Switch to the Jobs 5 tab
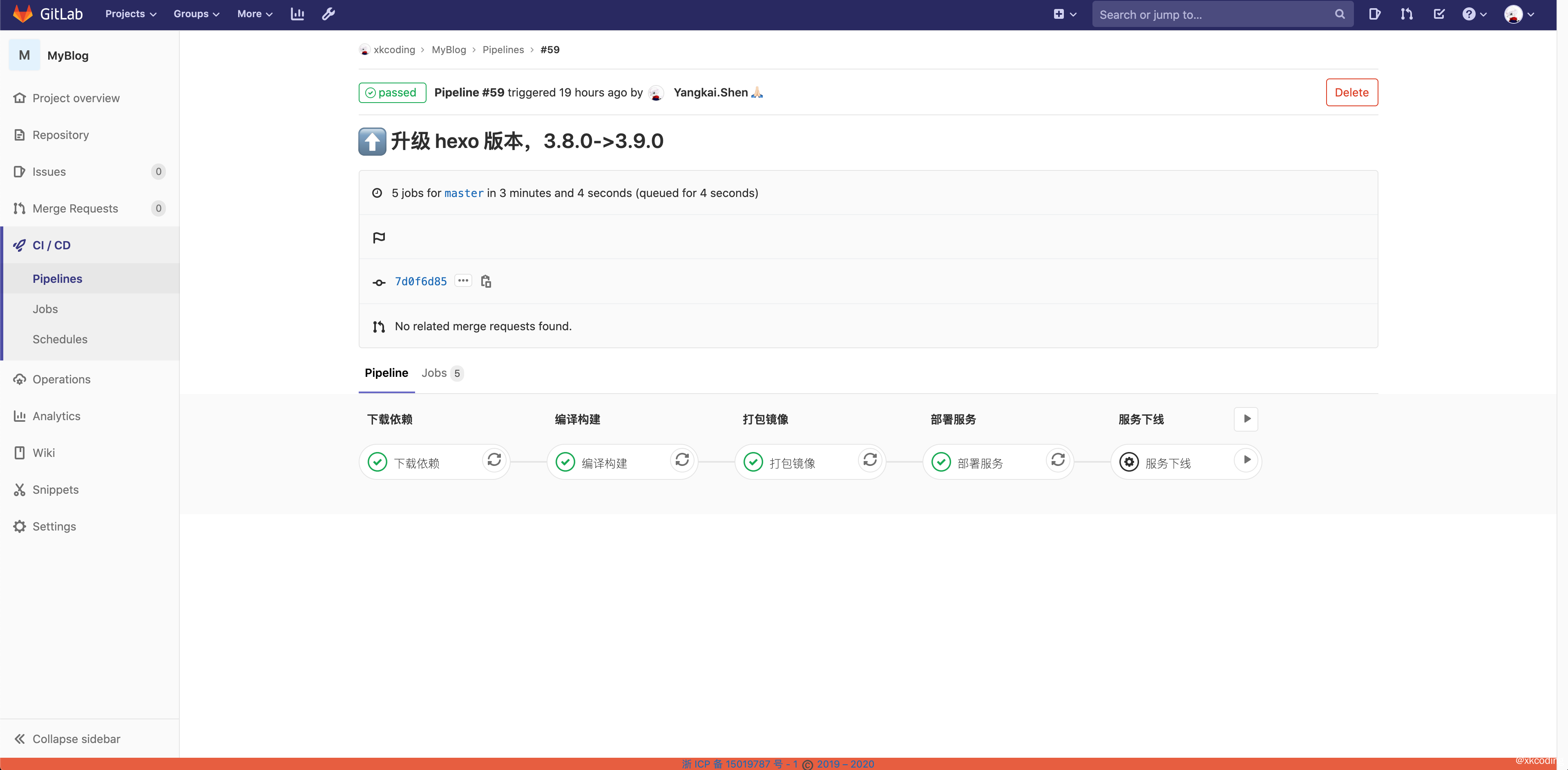Screen dimensions: 1568x770 click(442, 373)
